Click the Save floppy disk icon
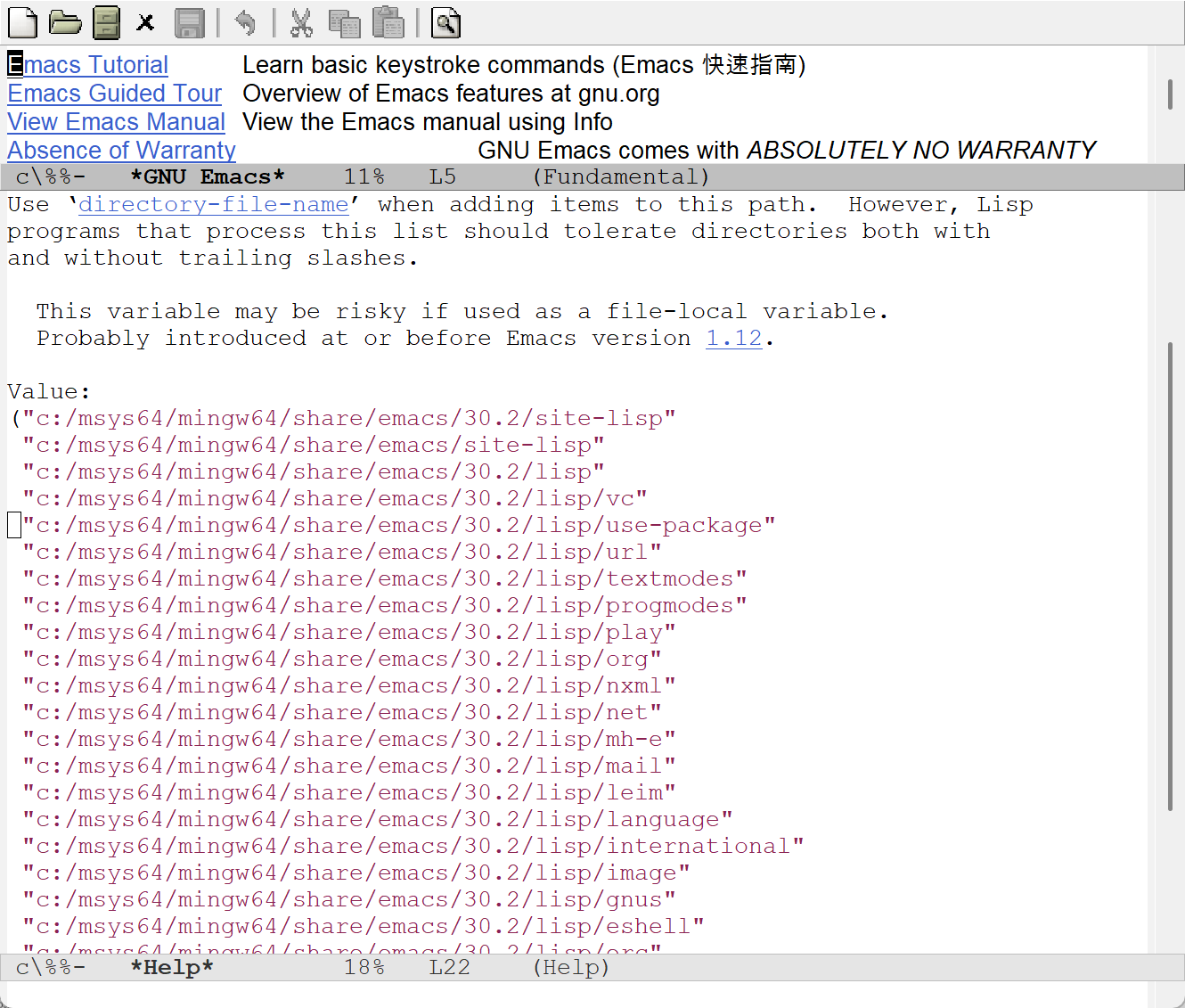Screen dimensions: 1185x1008 [189, 22]
